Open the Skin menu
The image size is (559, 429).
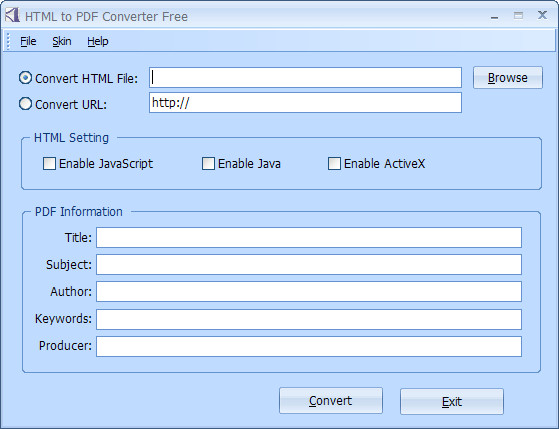pos(62,41)
